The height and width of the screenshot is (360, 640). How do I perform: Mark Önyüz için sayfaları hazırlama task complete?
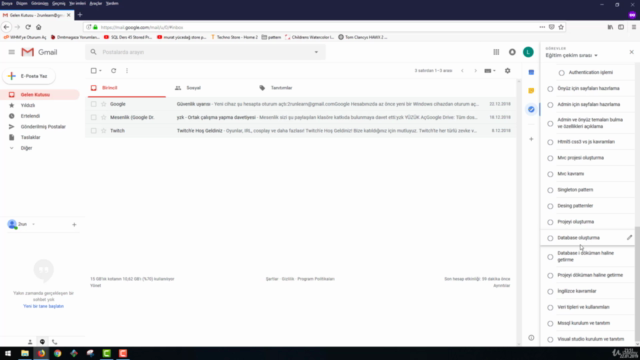[550, 89]
